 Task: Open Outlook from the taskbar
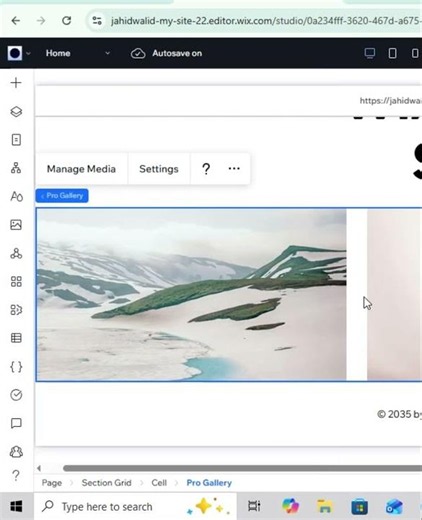click(394, 507)
